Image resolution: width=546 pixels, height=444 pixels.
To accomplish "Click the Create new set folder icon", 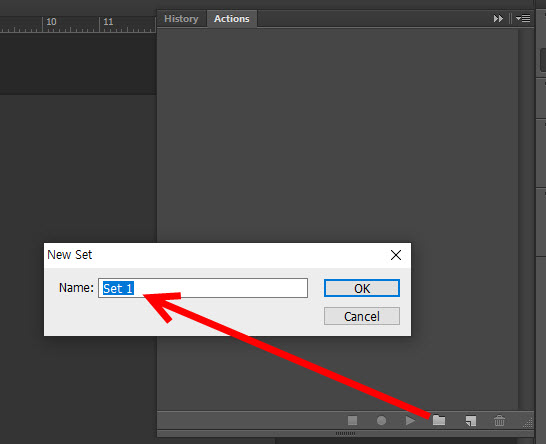I will (439, 420).
